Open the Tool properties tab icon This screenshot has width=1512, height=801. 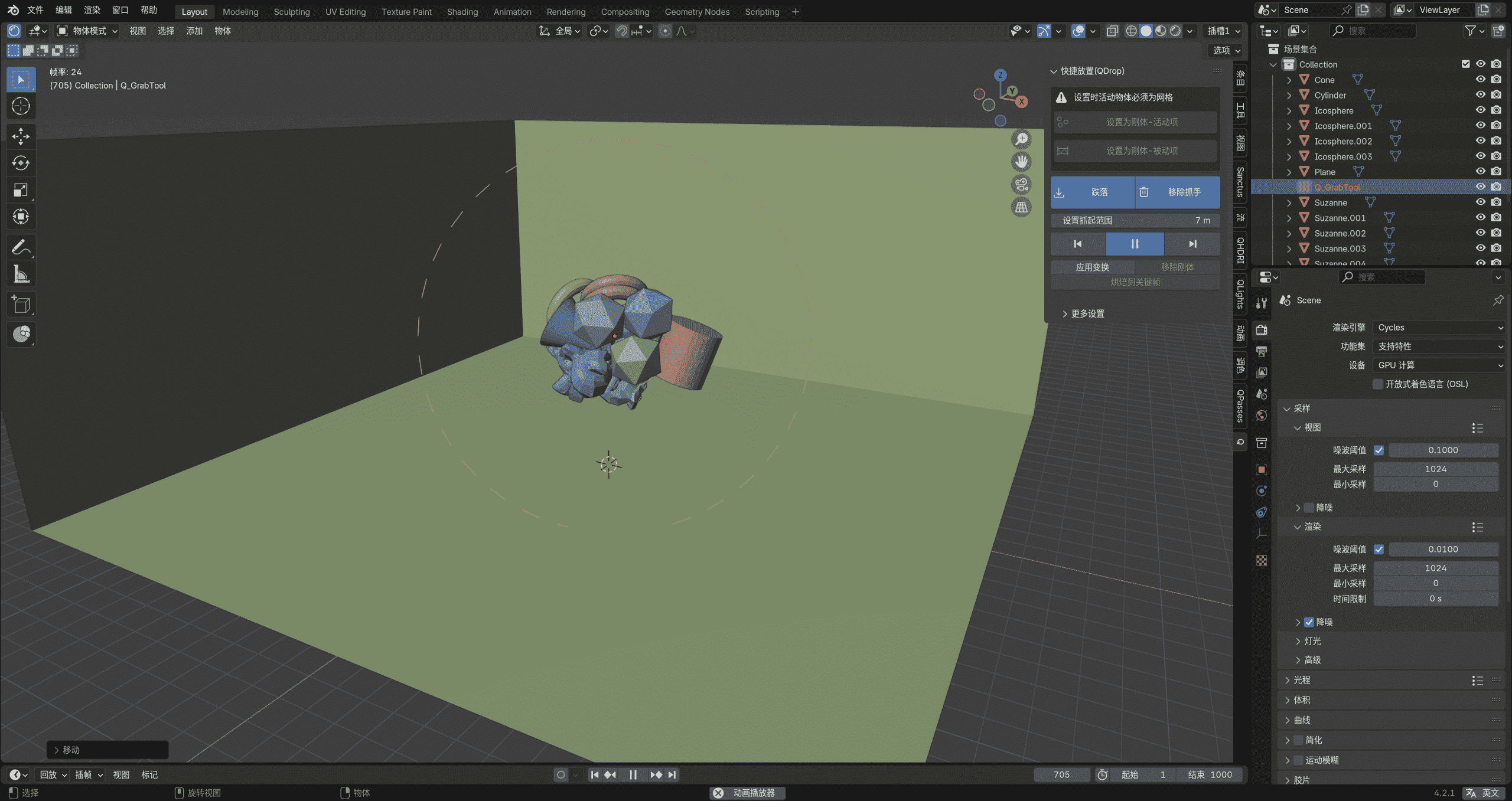coord(1262,303)
